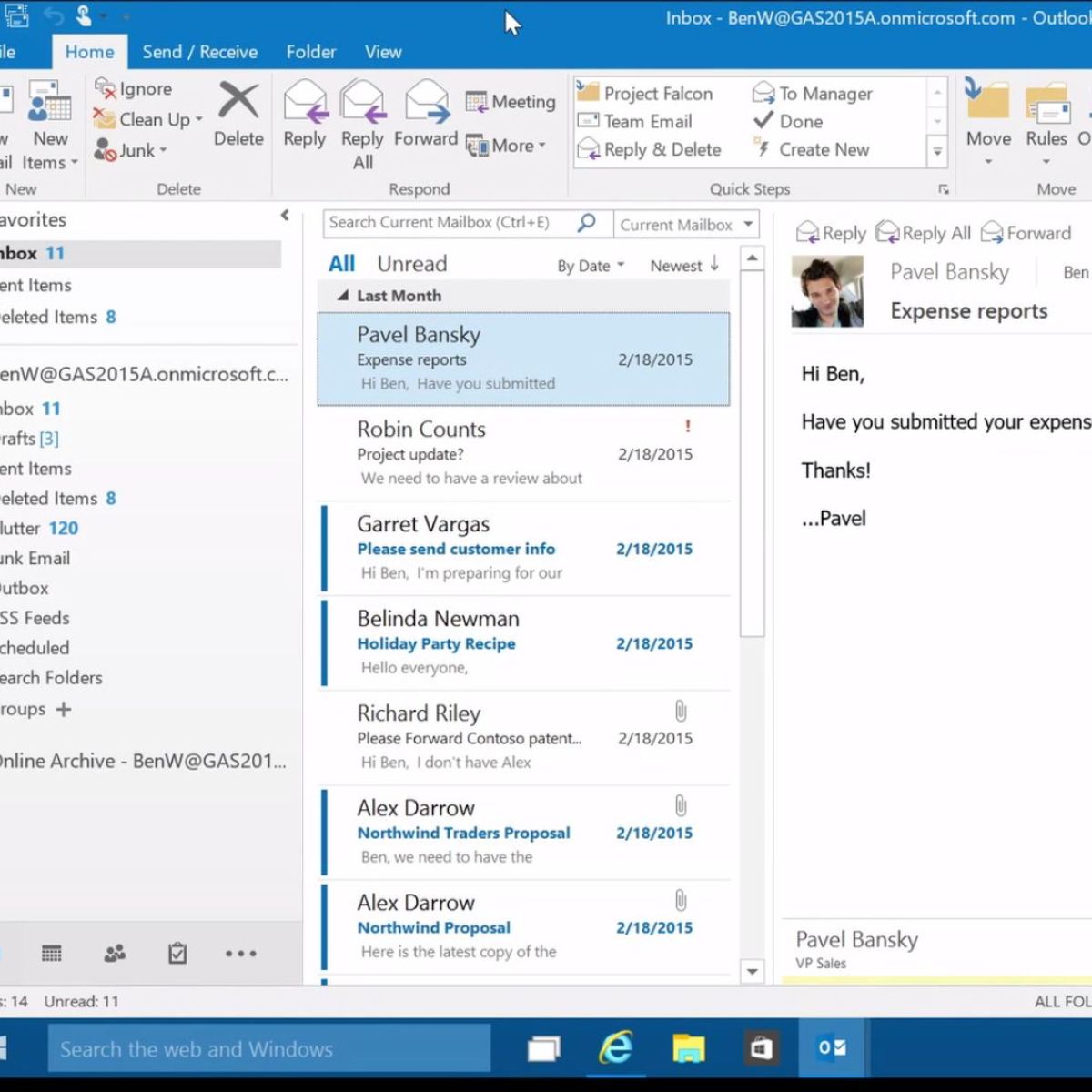This screenshot has width=1092, height=1092.
Task: Select Favorites Deleted Items folder
Action: [x=58, y=317]
